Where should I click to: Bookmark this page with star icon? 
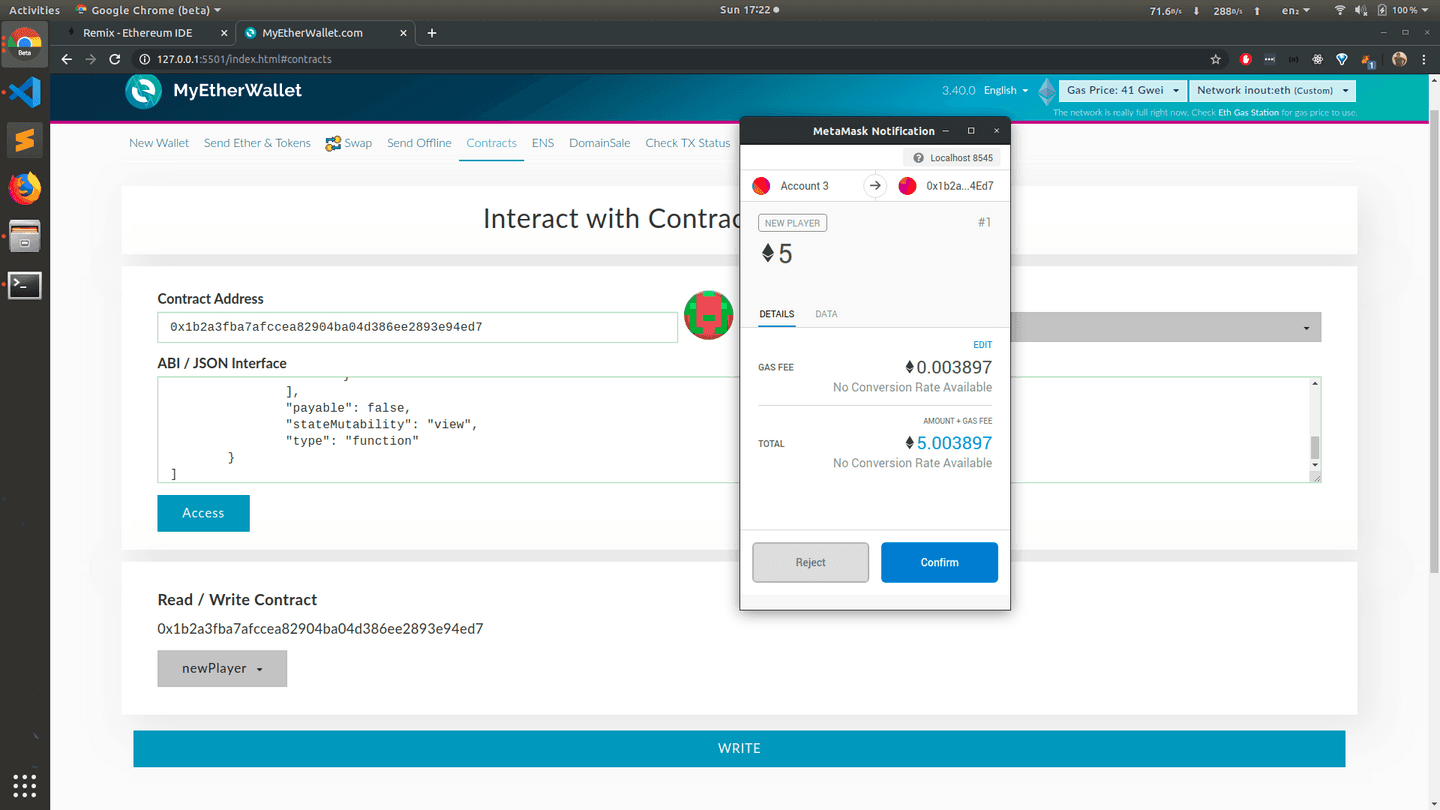tap(1216, 59)
